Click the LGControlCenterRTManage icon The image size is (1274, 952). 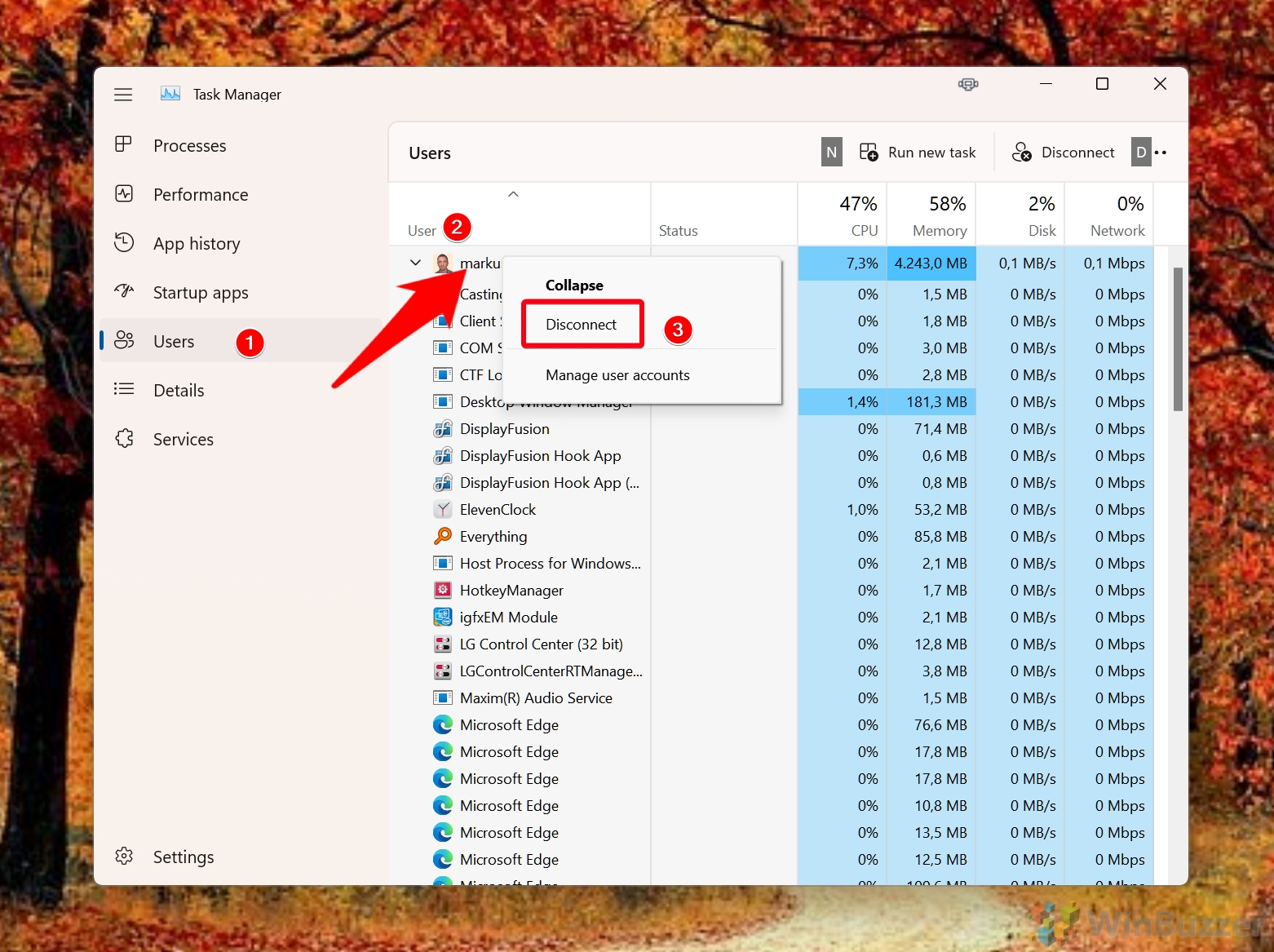pos(443,671)
